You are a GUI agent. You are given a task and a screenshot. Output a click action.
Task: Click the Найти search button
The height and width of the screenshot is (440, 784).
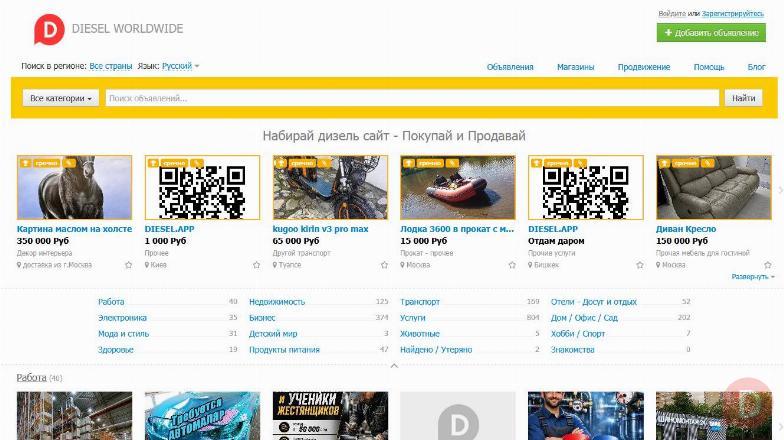[x=744, y=98]
